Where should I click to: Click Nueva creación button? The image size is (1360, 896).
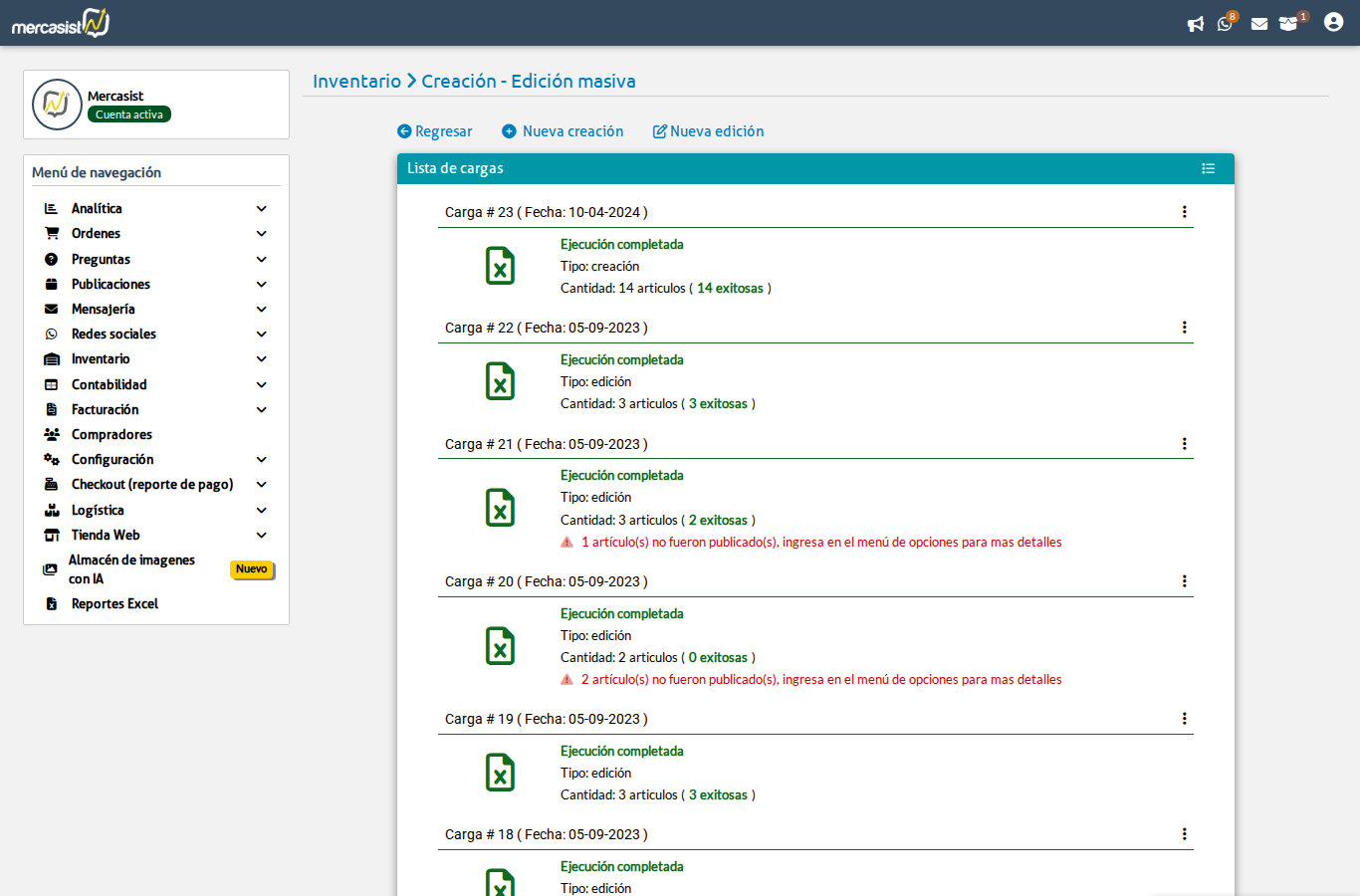coord(563,131)
